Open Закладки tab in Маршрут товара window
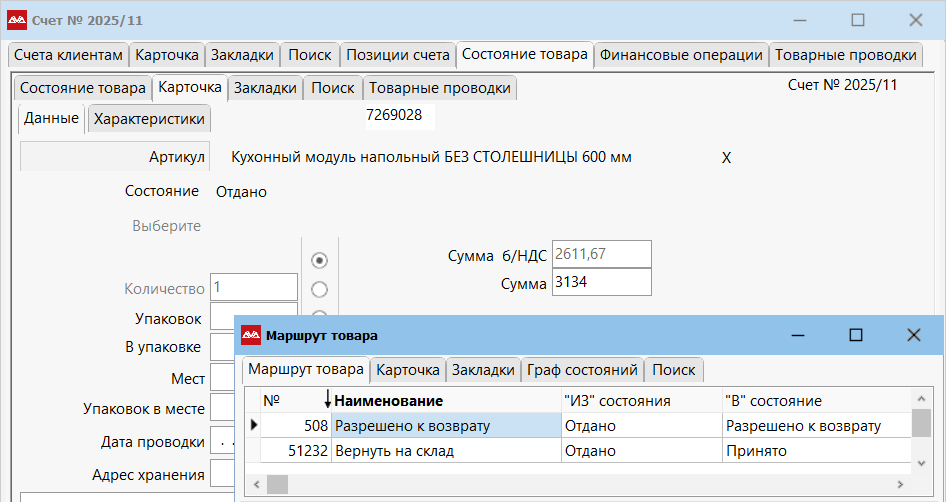Image resolution: width=946 pixels, height=502 pixels. click(483, 370)
